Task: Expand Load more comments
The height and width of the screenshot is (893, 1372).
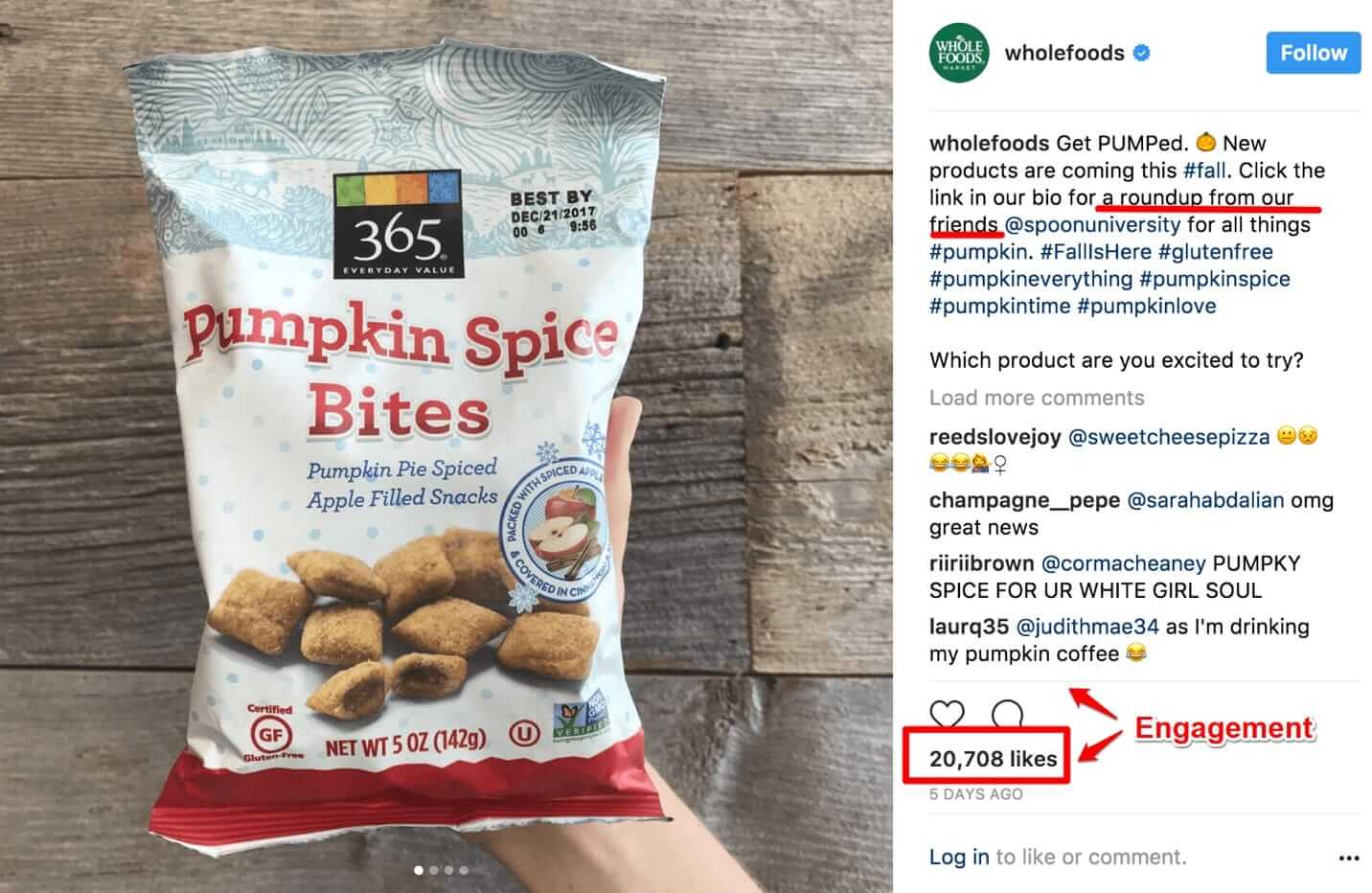Action: [x=1037, y=398]
